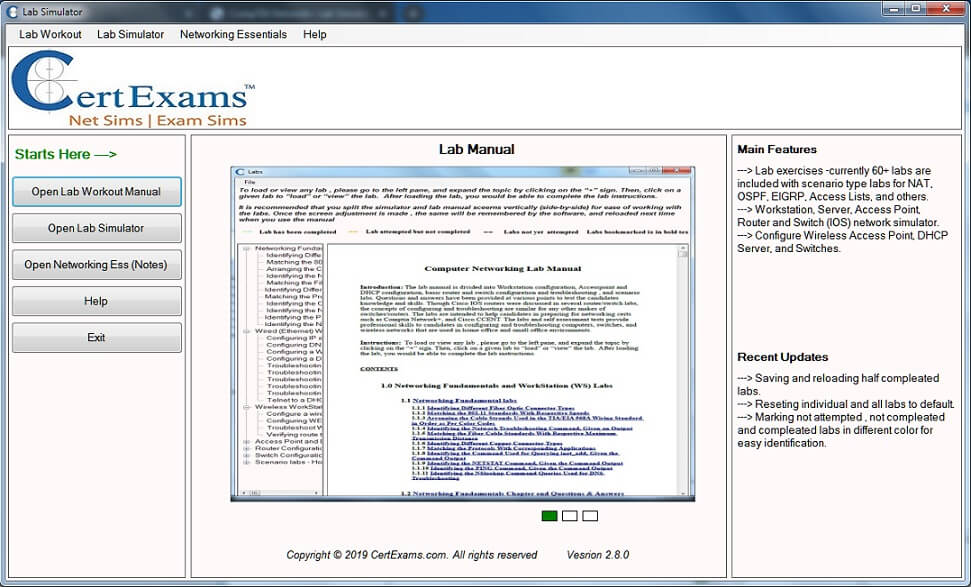Expand the Wireless WorkStation tree node
Image resolution: width=971 pixels, height=587 pixels.
[x=245, y=407]
